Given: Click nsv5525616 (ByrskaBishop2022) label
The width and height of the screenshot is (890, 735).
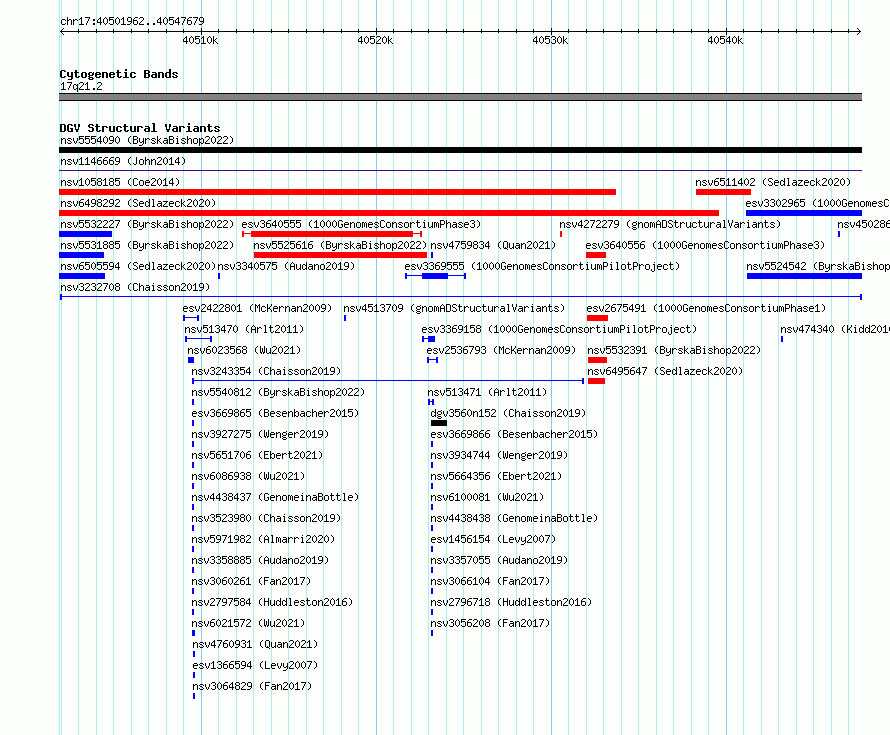Looking at the screenshot, I should pos(340,245).
